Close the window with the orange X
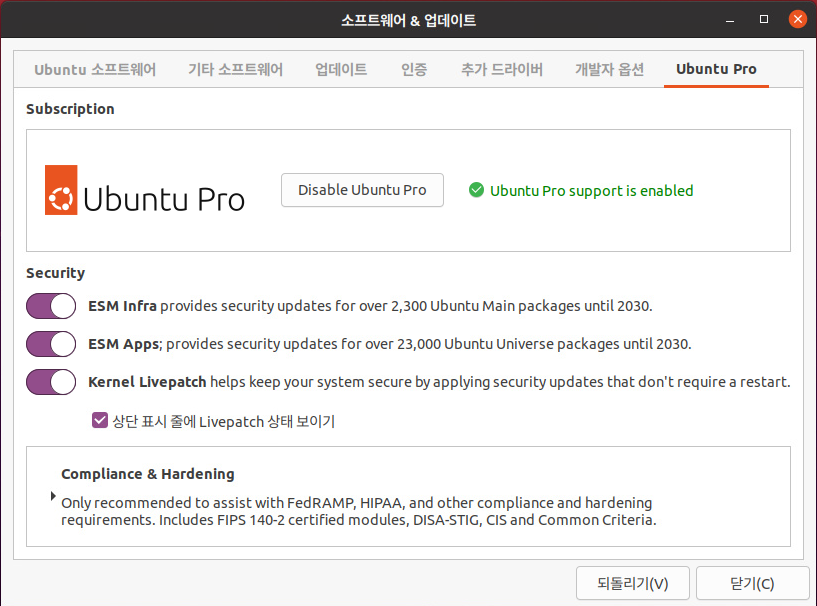The image size is (817, 606). tap(798, 19)
